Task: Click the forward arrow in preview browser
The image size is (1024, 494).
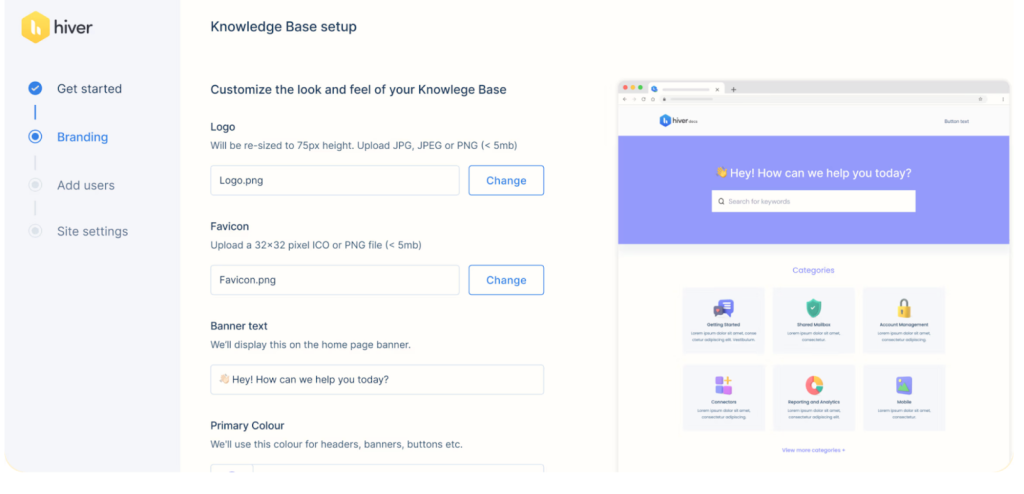Action: [x=634, y=99]
